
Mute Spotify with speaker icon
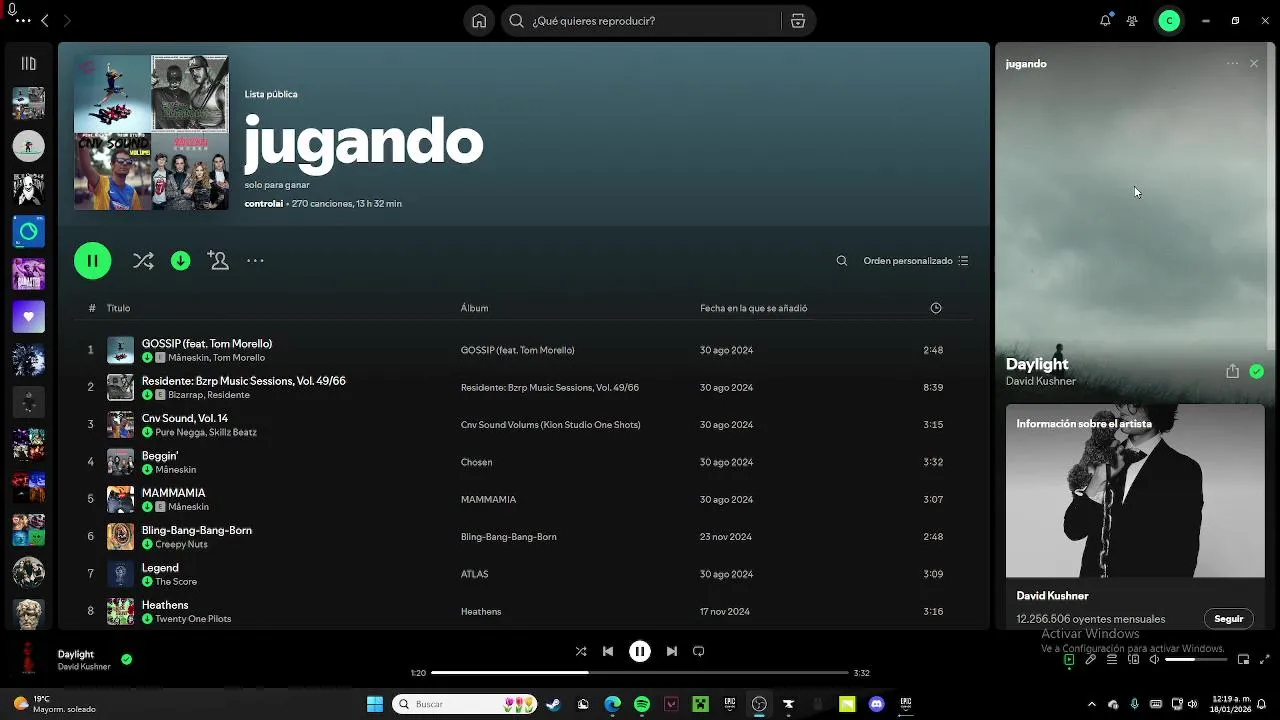pyautogui.click(x=1154, y=660)
